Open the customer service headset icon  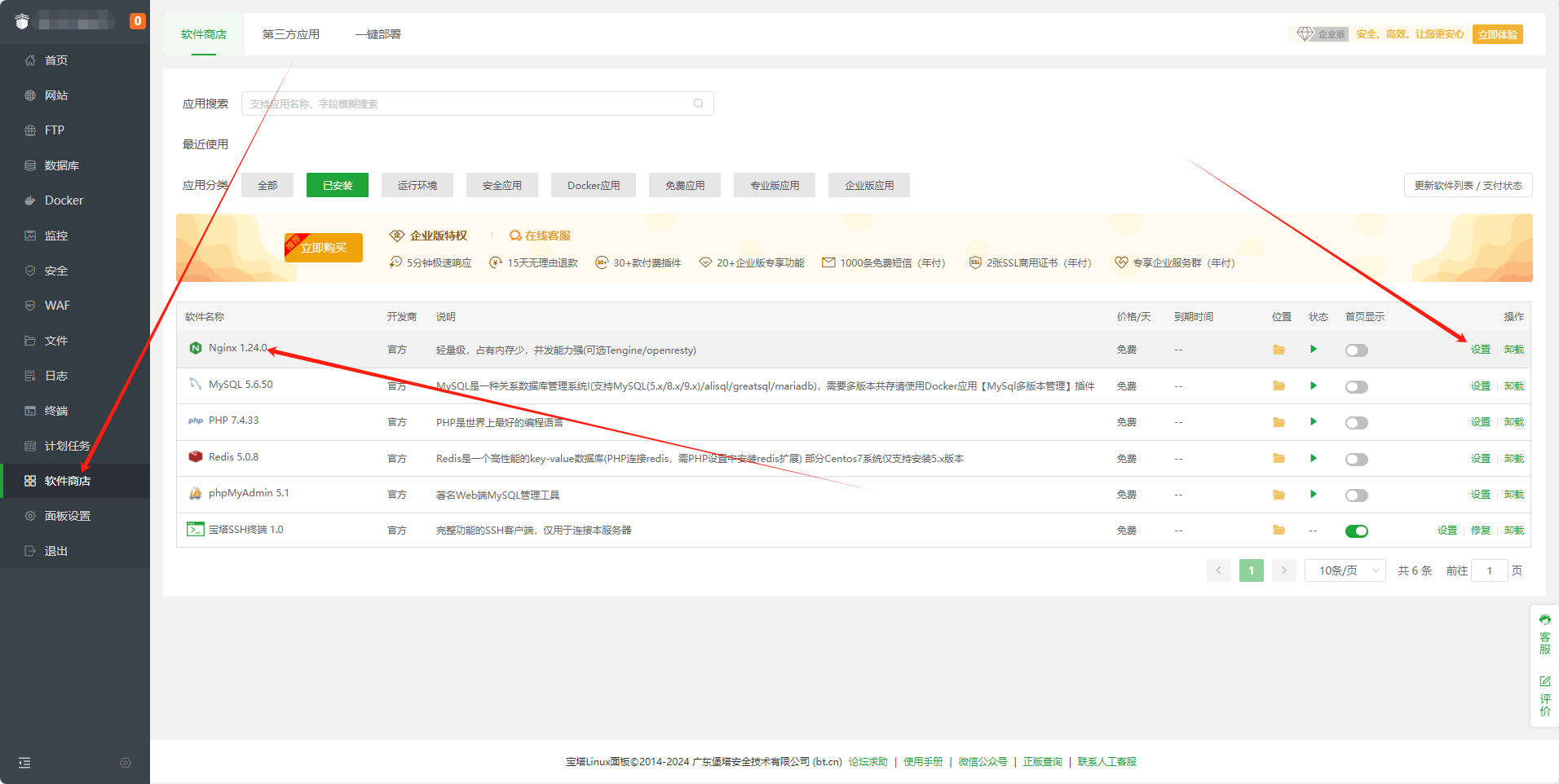coord(1544,620)
